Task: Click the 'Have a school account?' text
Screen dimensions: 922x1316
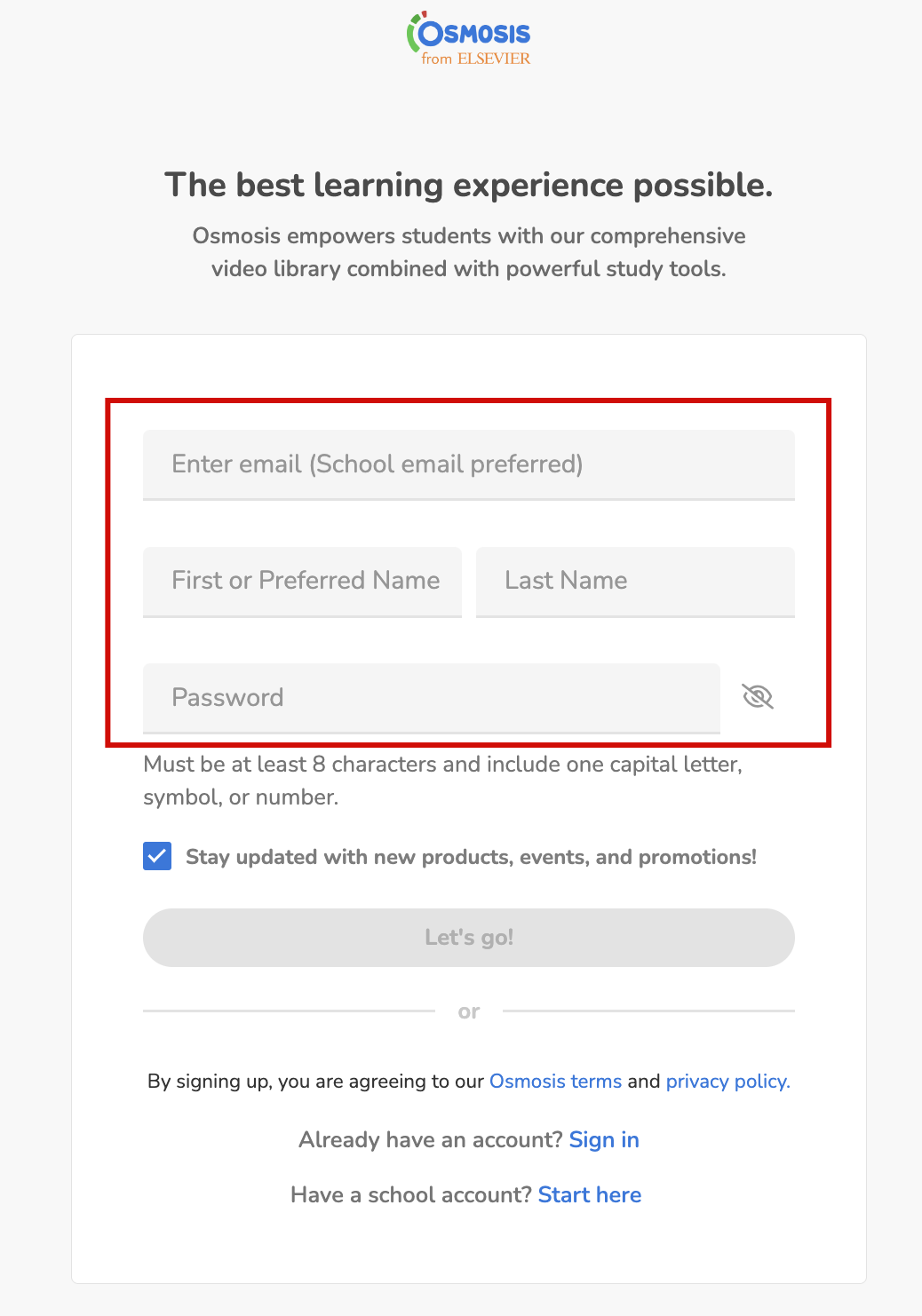Action: click(411, 1195)
